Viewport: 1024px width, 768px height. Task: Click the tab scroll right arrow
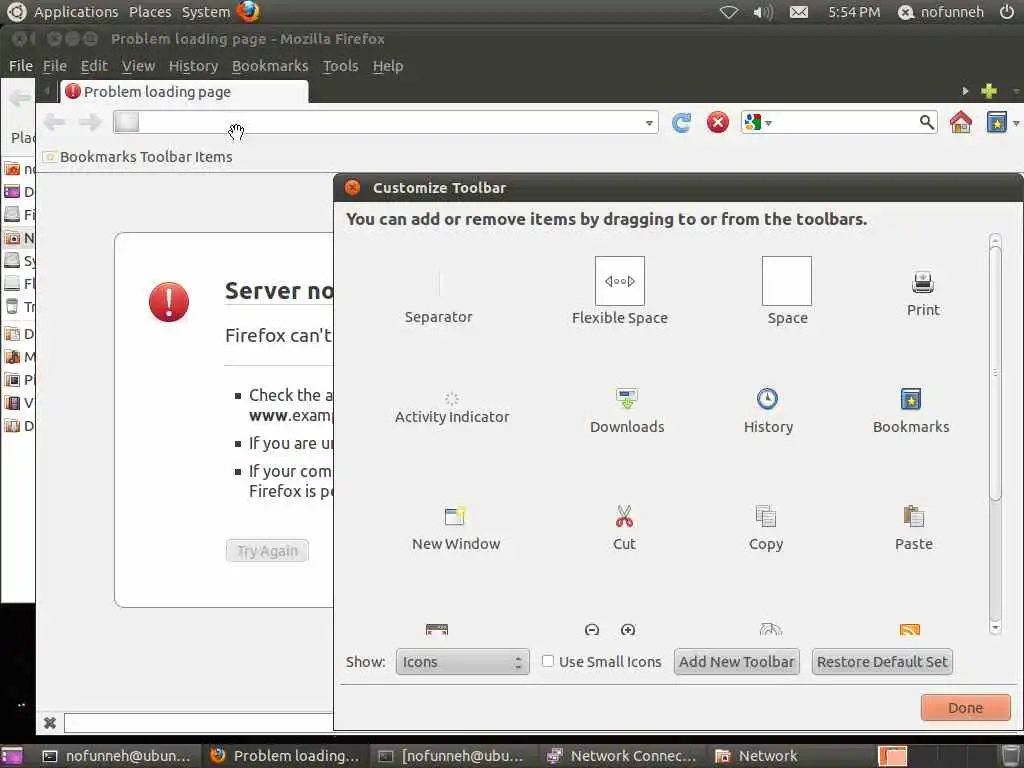(965, 91)
